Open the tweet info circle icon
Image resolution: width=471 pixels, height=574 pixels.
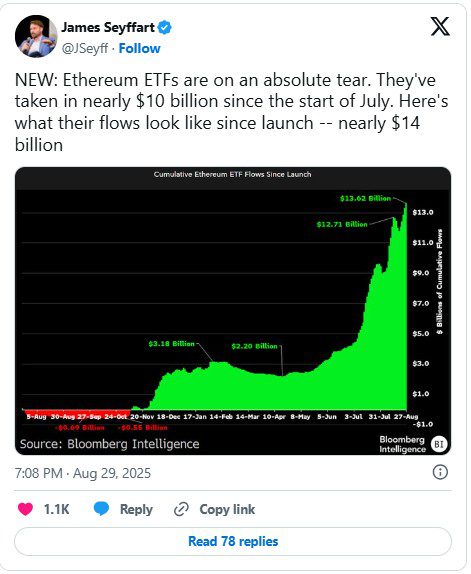click(x=440, y=472)
